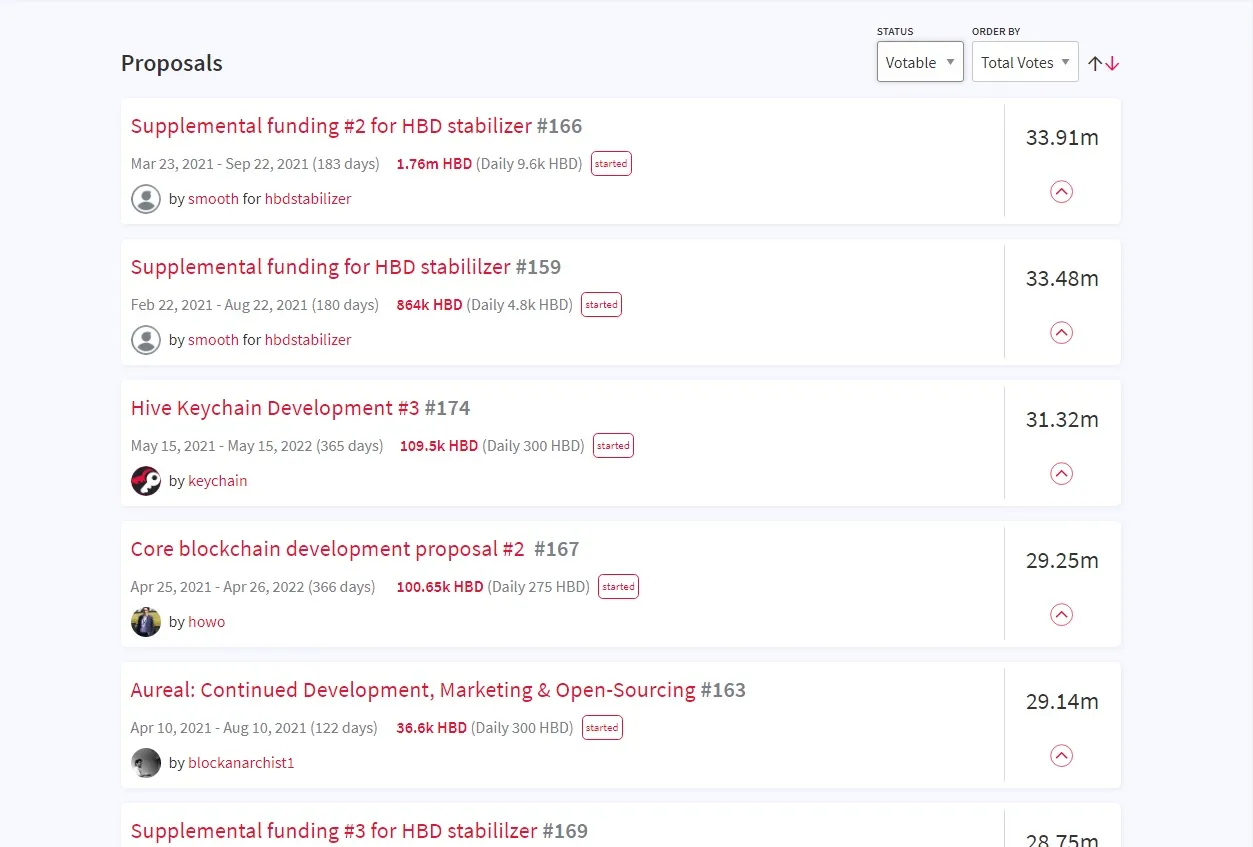Click started badge on Aureal proposal

[602, 727]
